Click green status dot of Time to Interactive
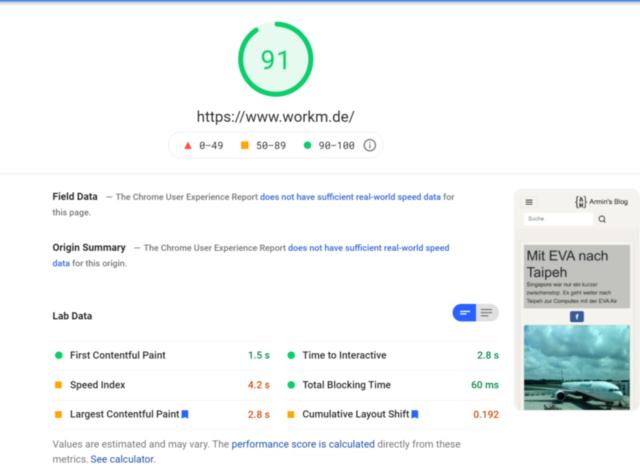640x474 pixels. click(x=291, y=355)
